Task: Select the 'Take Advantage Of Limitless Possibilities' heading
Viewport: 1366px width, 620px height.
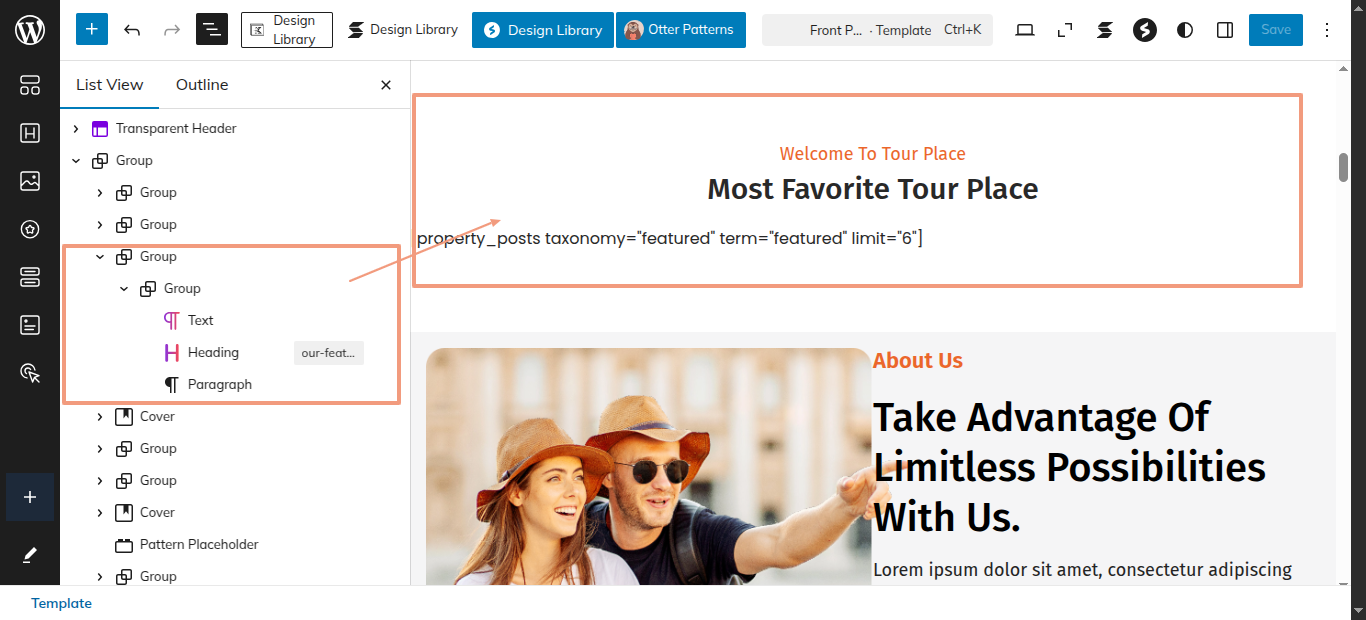Action: 1070,467
